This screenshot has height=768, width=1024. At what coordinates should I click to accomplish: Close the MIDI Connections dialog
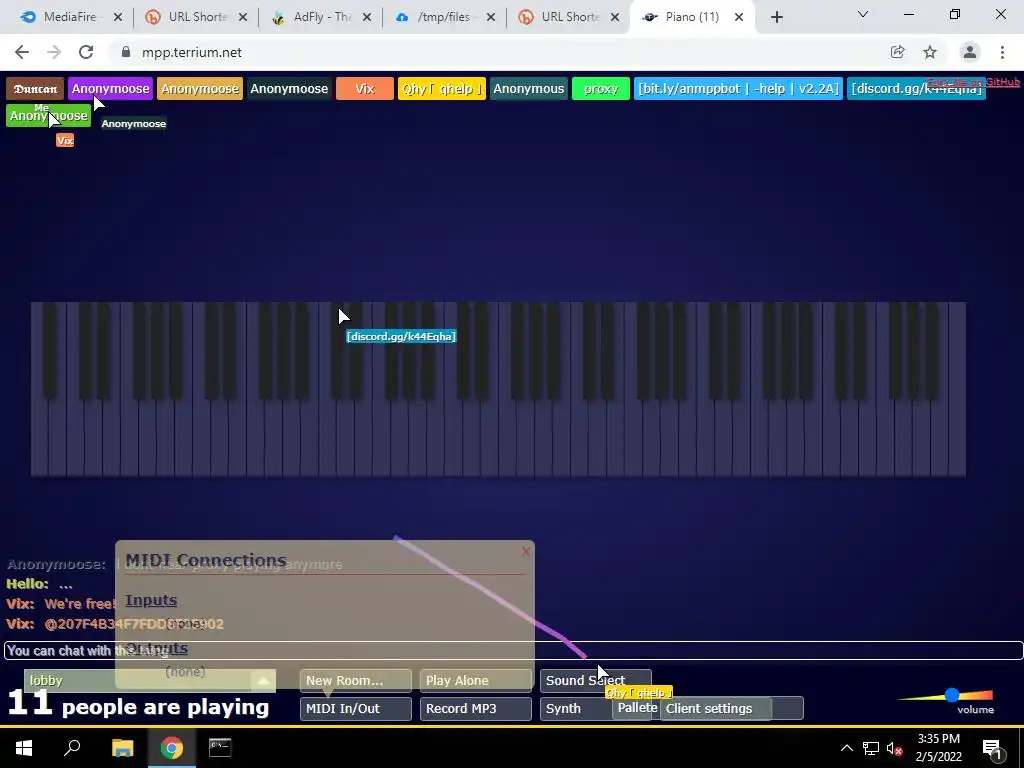[x=526, y=552]
